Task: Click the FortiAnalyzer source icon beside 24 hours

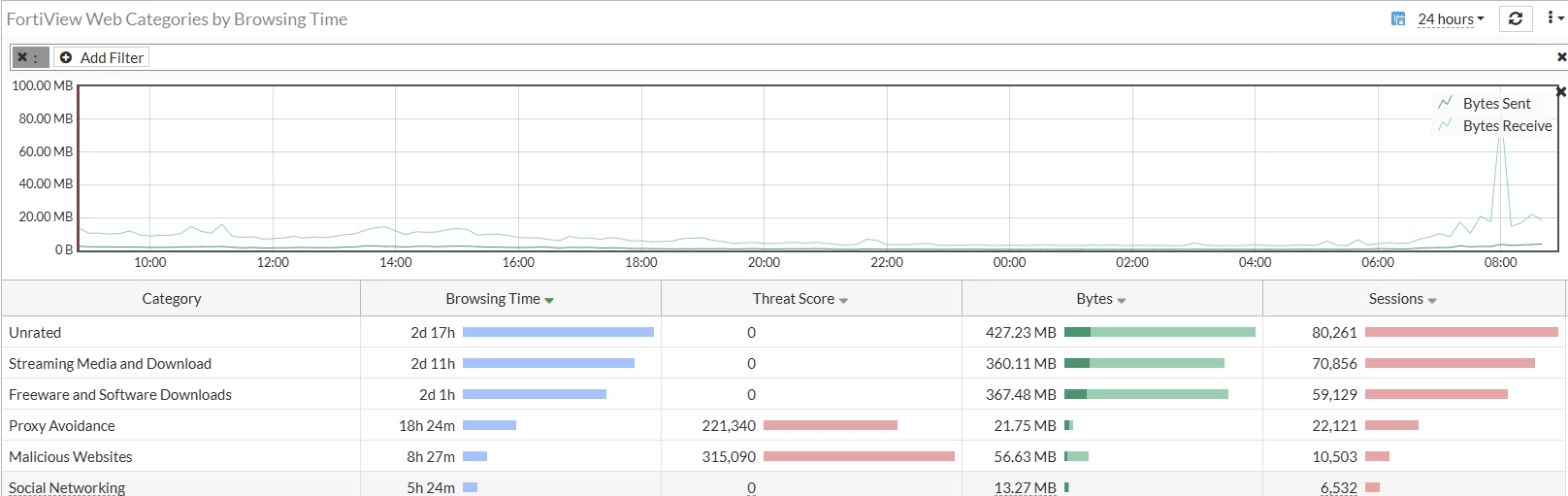Action: 1398,18
